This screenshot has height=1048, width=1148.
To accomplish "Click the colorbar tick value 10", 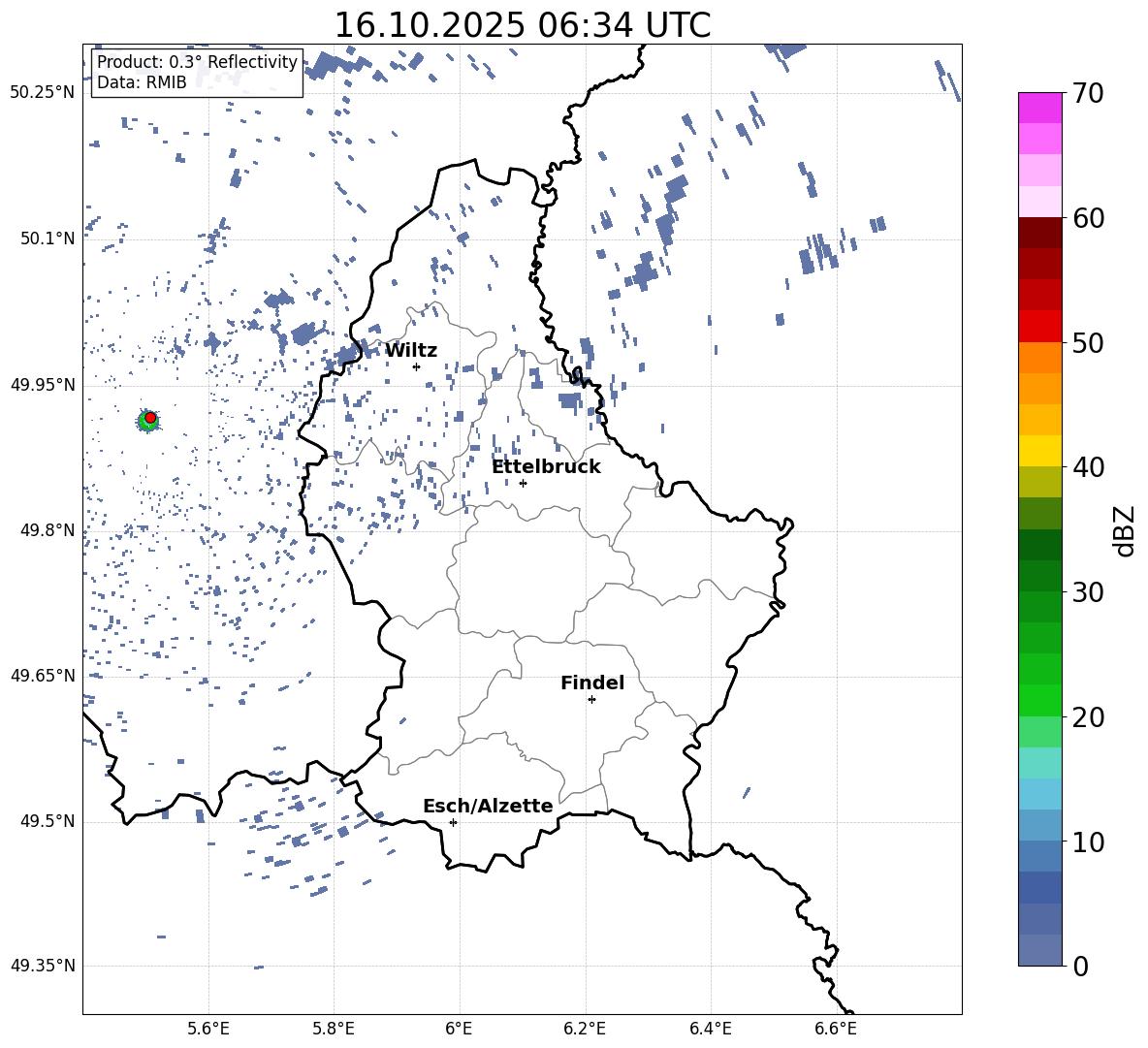I will [1088, 842].
